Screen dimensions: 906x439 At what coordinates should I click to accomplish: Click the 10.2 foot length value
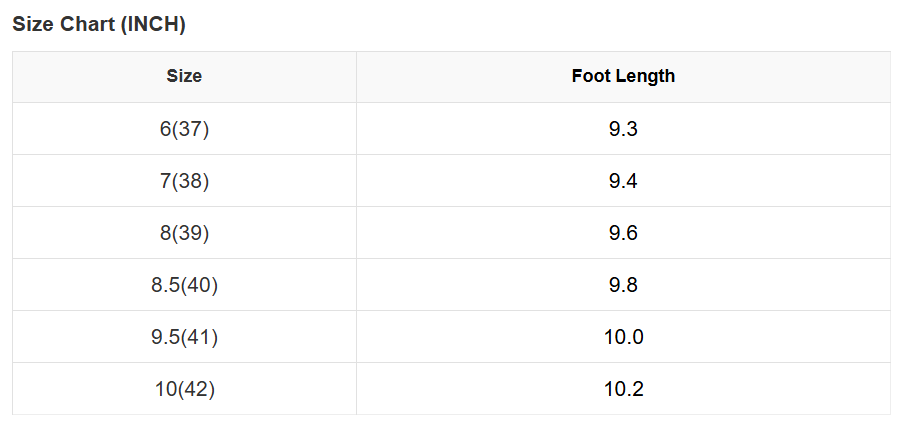click(623, 389)
